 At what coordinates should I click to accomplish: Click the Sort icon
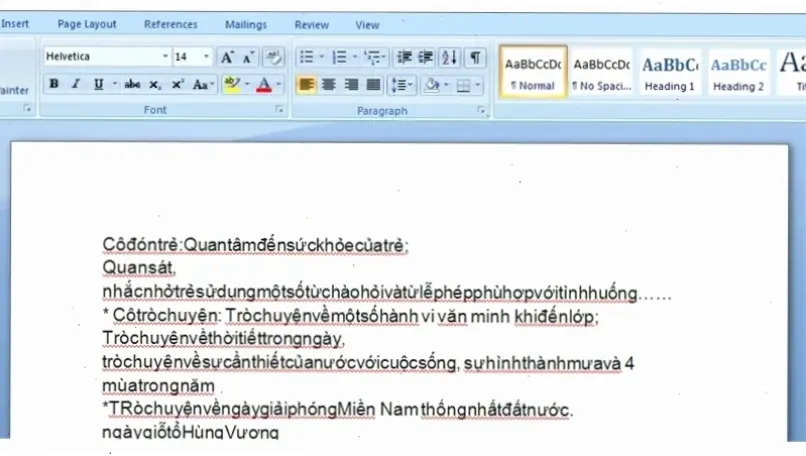pyautogui.click(x=449, y=57)
